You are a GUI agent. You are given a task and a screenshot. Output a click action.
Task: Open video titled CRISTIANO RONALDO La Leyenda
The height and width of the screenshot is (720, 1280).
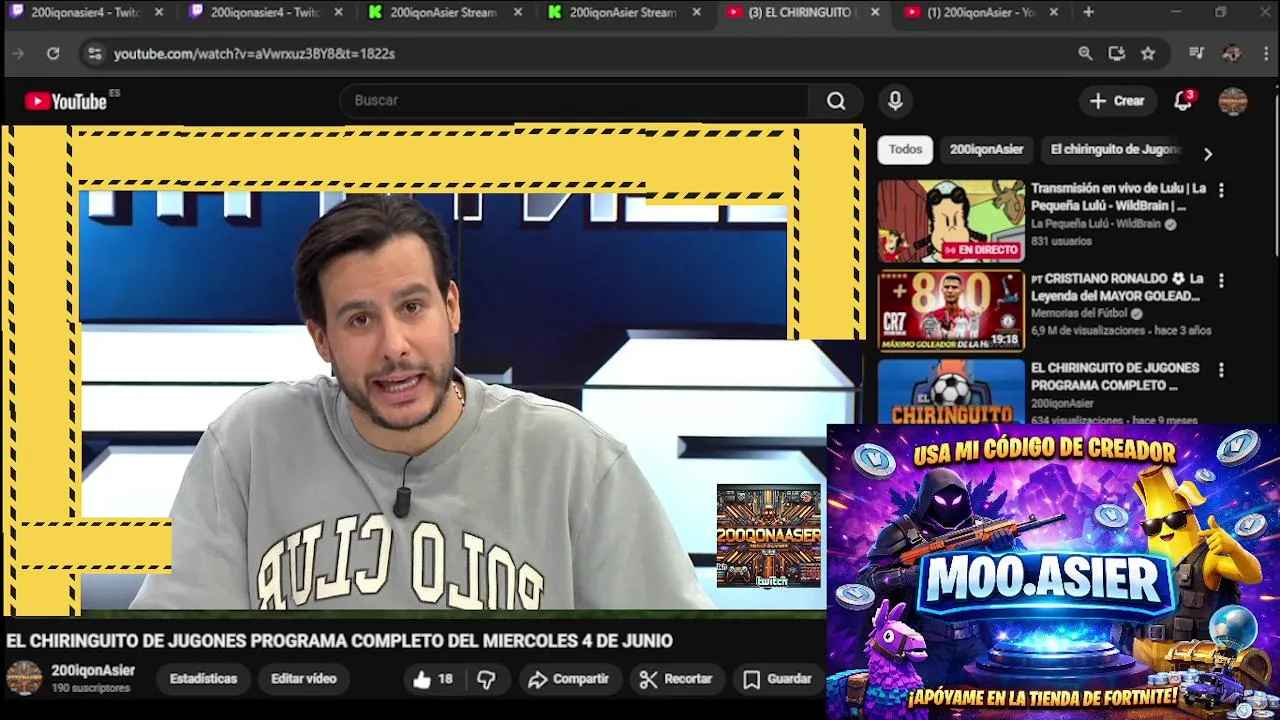click(x=1116, y=287)
